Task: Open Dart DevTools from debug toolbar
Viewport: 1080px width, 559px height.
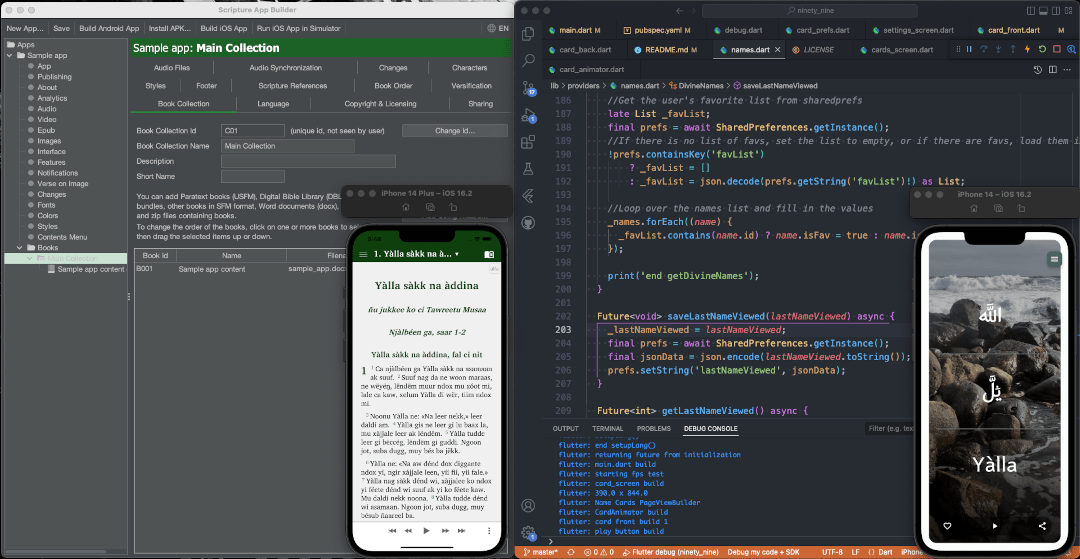Action: coord(1070,50)
